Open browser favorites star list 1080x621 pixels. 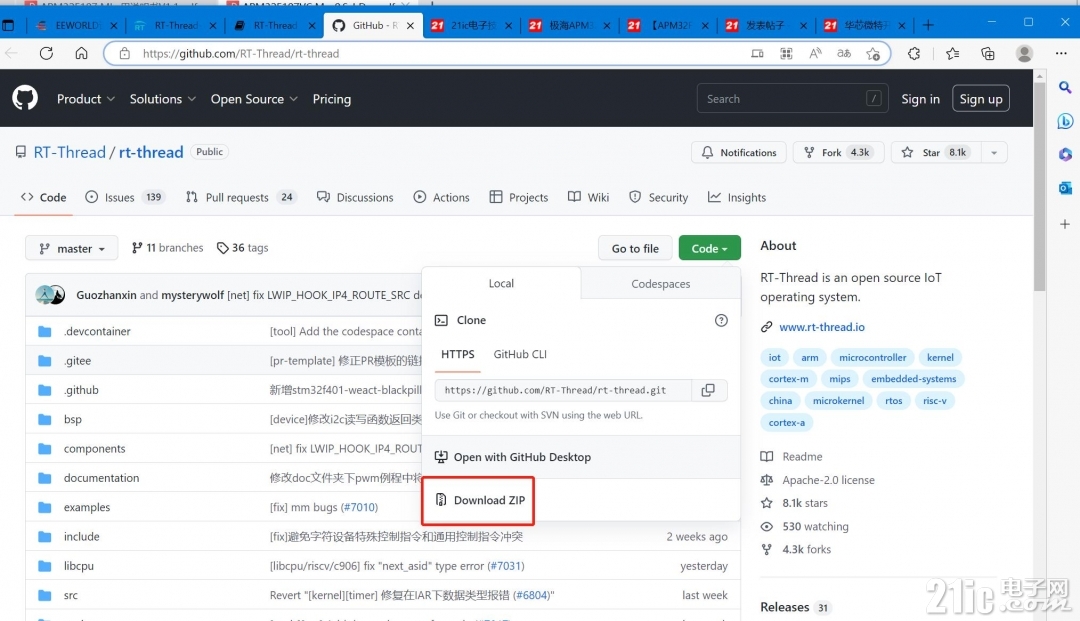click(x=952, y=53)
